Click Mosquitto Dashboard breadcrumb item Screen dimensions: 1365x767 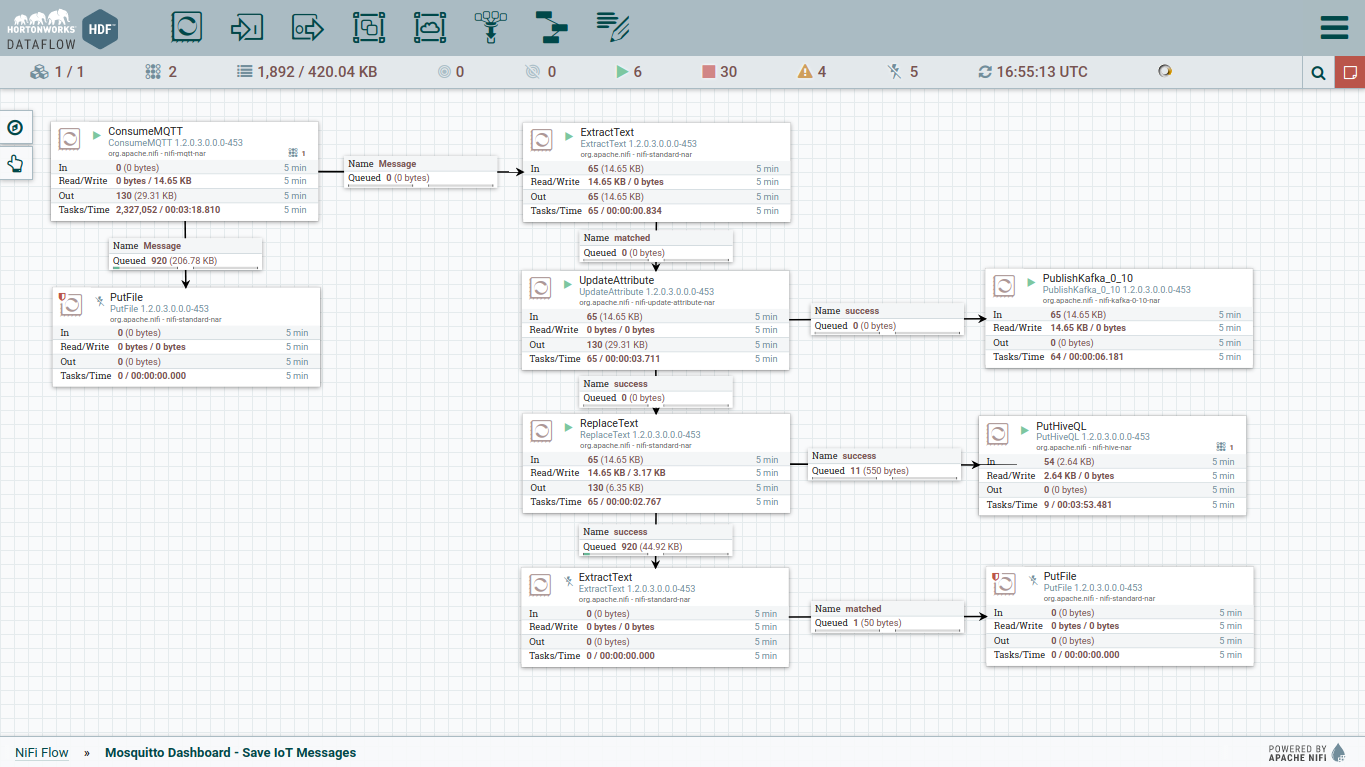(230, 752)
